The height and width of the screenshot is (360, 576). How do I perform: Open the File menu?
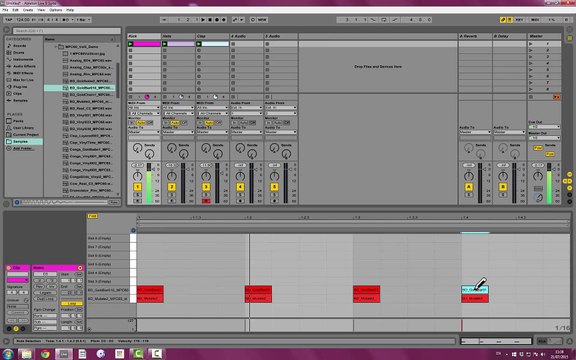6,10
